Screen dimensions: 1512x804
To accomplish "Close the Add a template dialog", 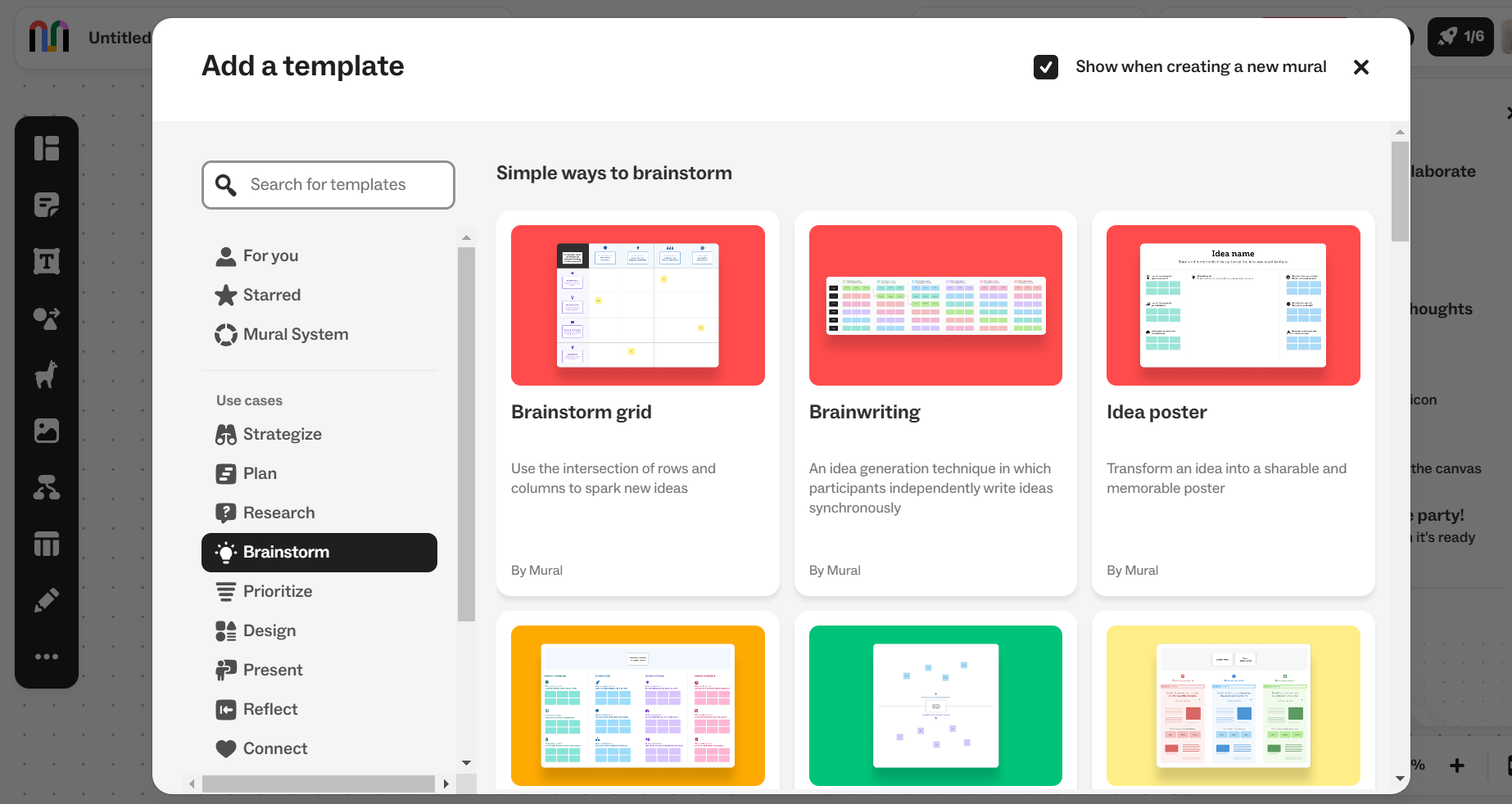I will point(1361,67).
